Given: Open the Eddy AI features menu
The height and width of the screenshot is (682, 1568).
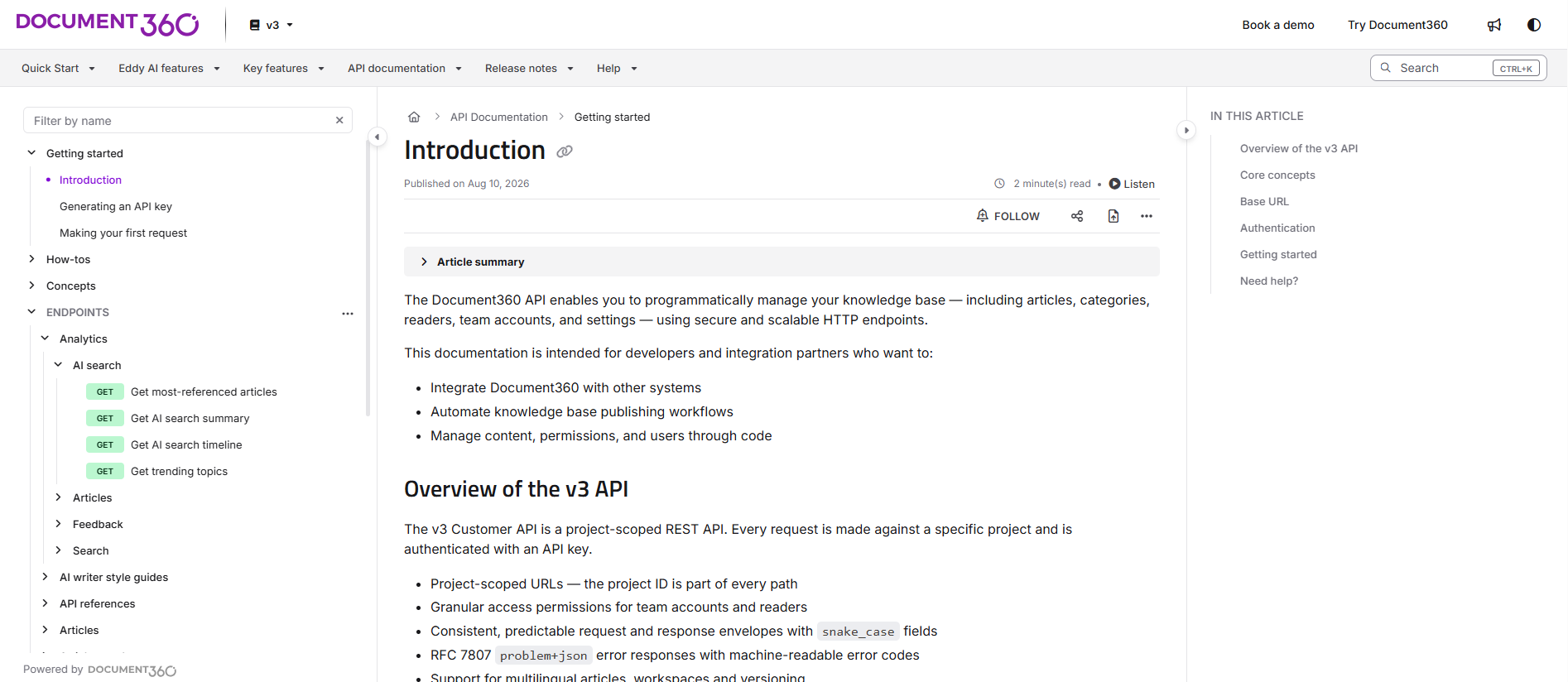Looking at the screenshot, I should [169, 69].
